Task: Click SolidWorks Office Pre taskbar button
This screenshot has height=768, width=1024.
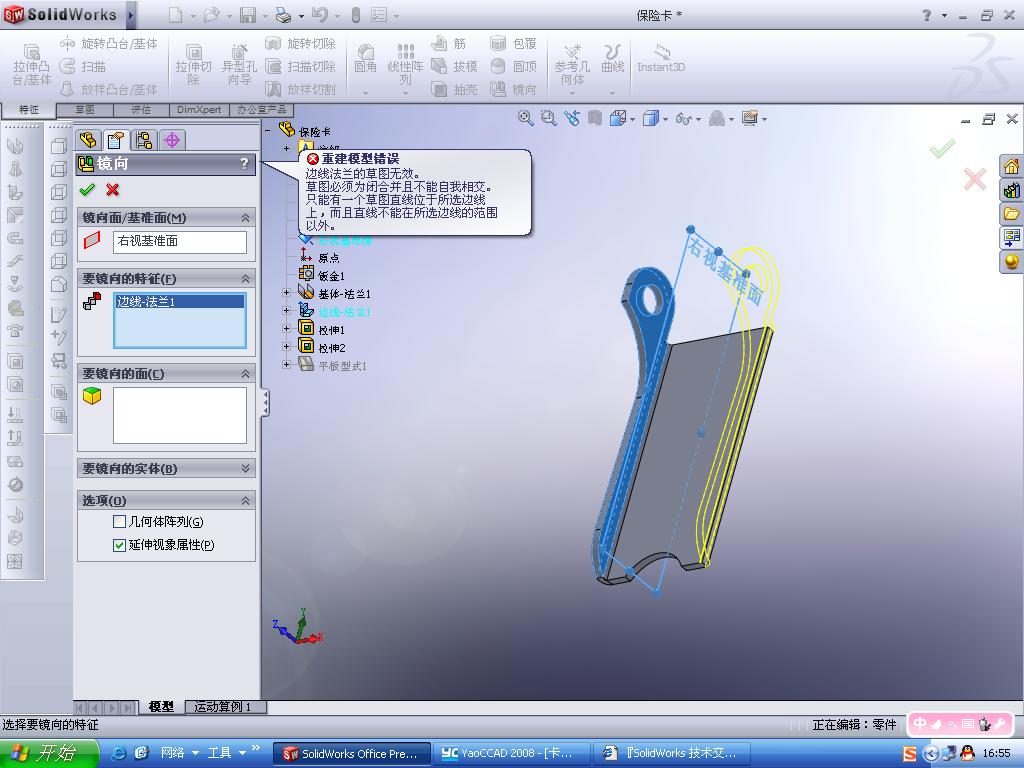Action: click(x=351, y=753)
